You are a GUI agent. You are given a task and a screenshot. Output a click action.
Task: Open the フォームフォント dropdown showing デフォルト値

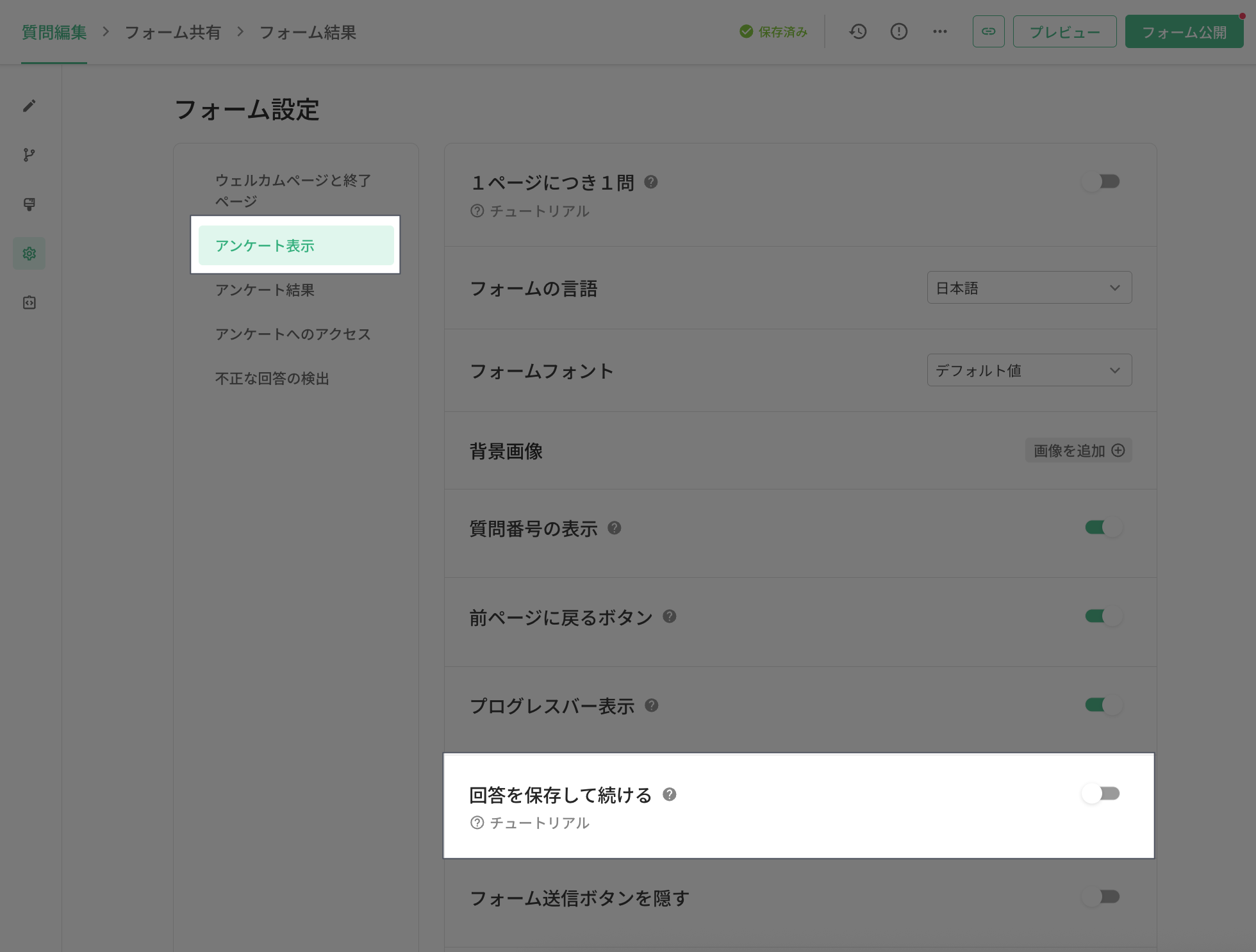(1029, 370)
